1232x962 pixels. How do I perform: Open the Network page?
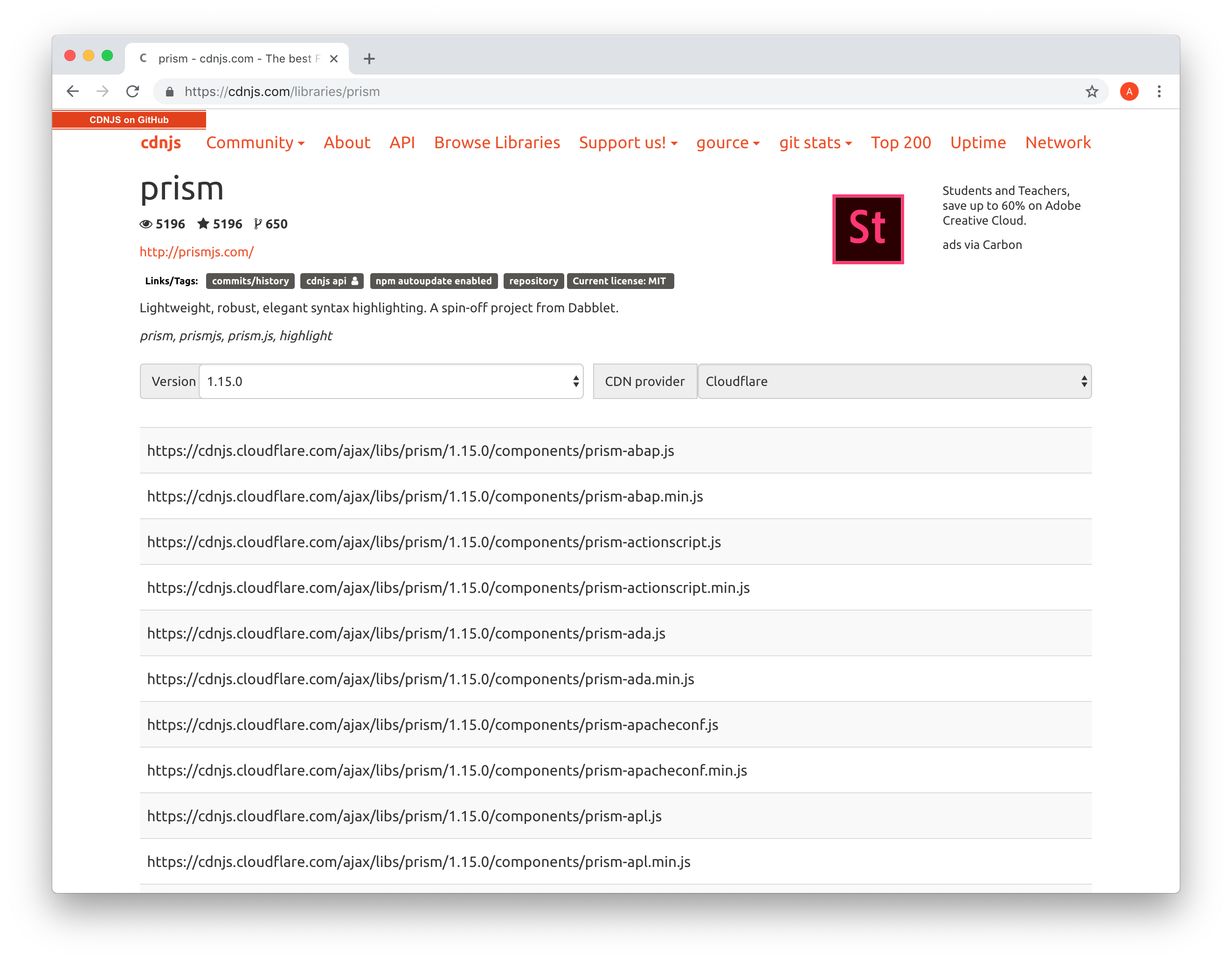(x=1058, y=143)
